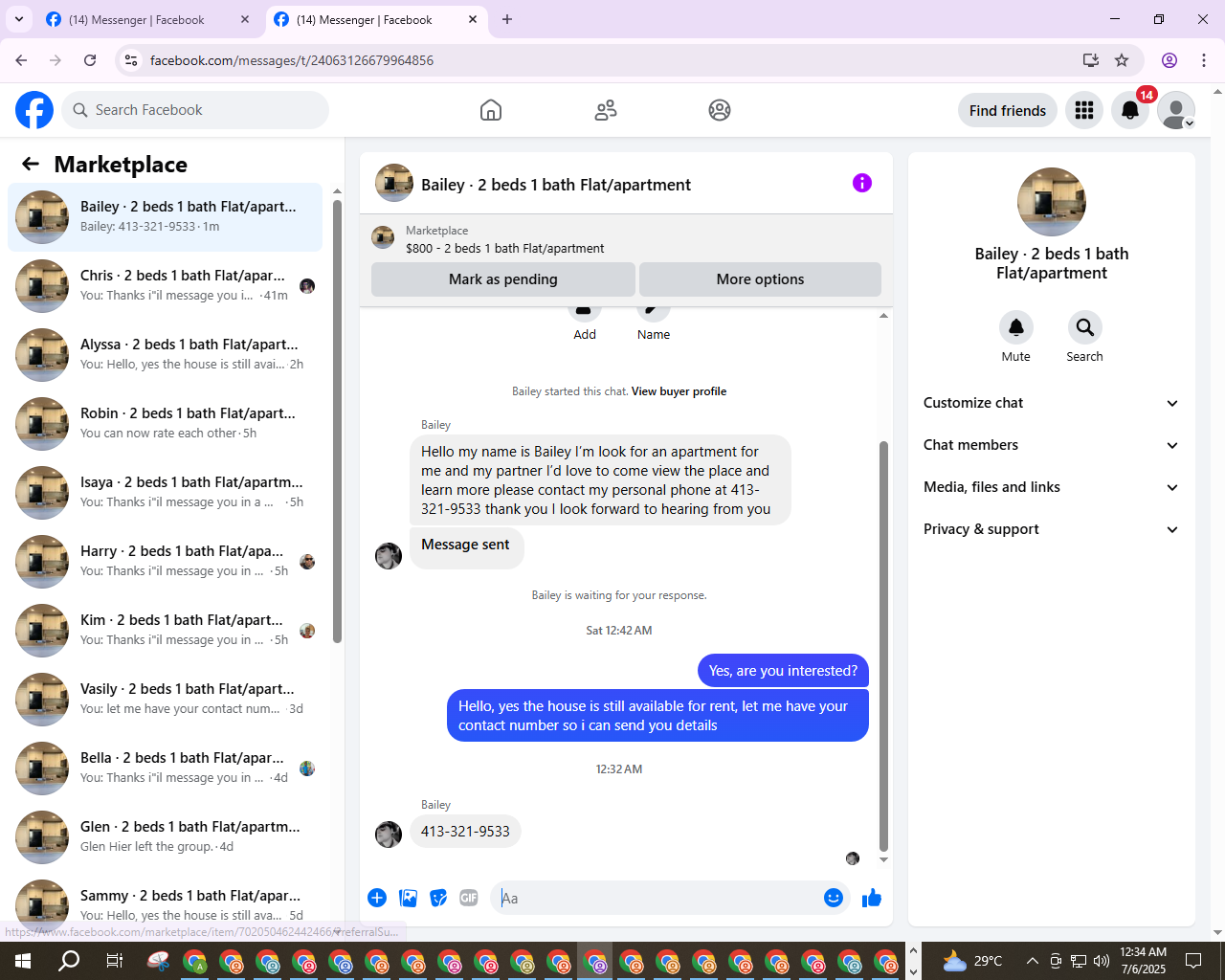Open the weather widget showing 29°C
1225x980 pixels.
(x=972, y=961)
